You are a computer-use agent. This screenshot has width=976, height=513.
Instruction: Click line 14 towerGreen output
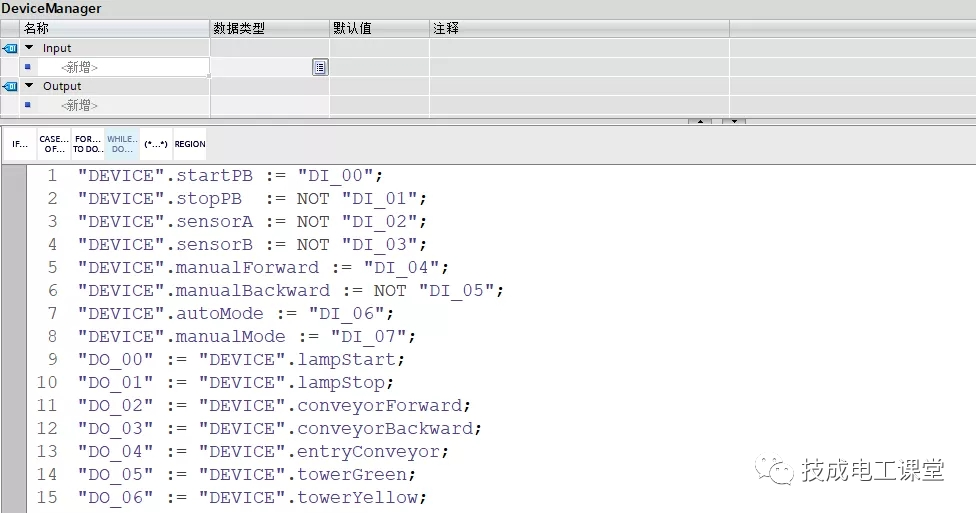click(246, 475)
